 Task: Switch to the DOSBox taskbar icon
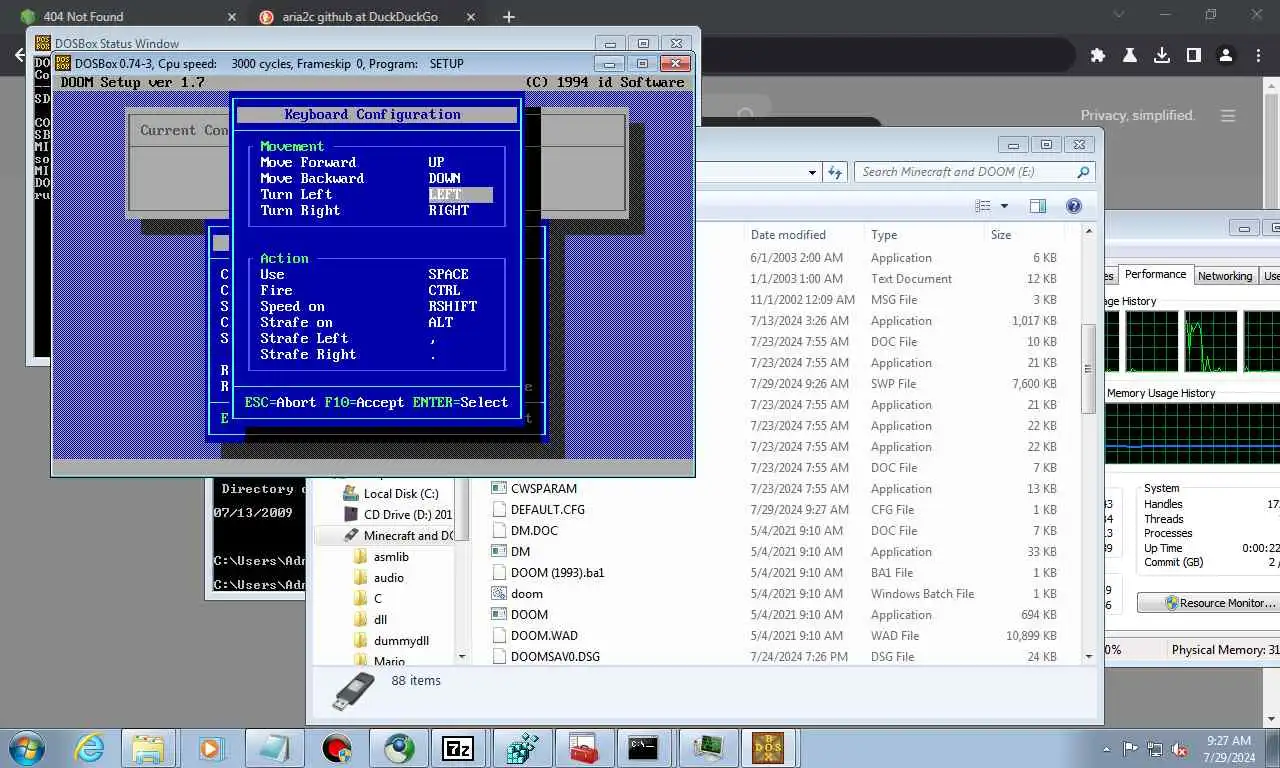tap(768, 747)
